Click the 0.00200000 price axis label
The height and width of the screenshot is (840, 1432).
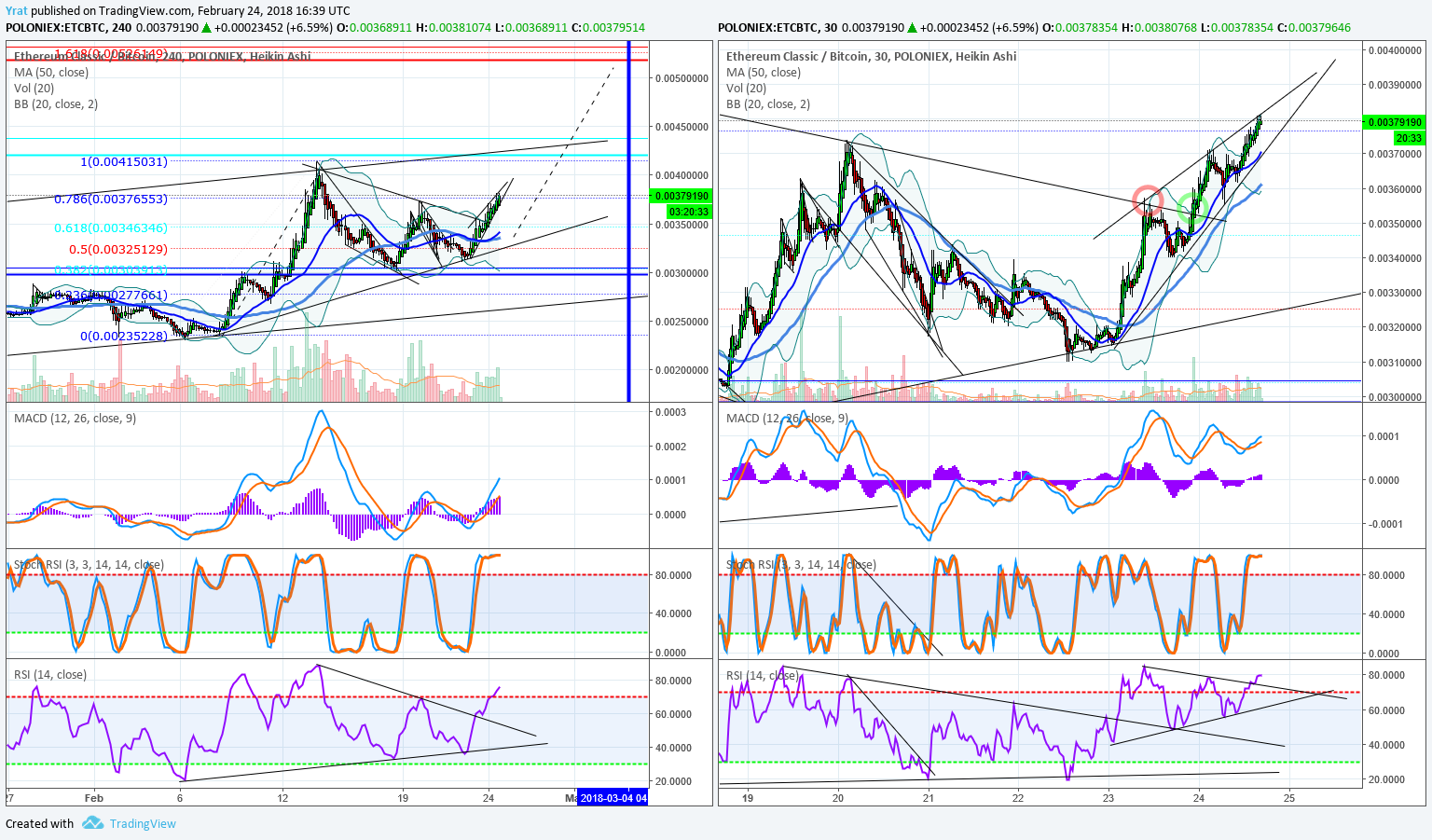682,370
